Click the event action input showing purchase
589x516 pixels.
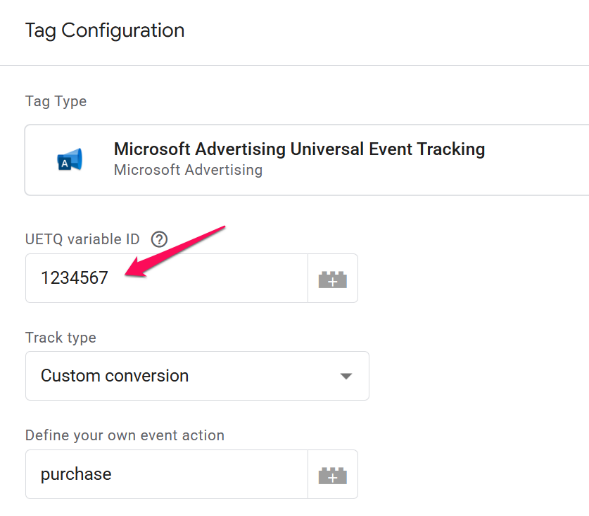tap(166, 474)
